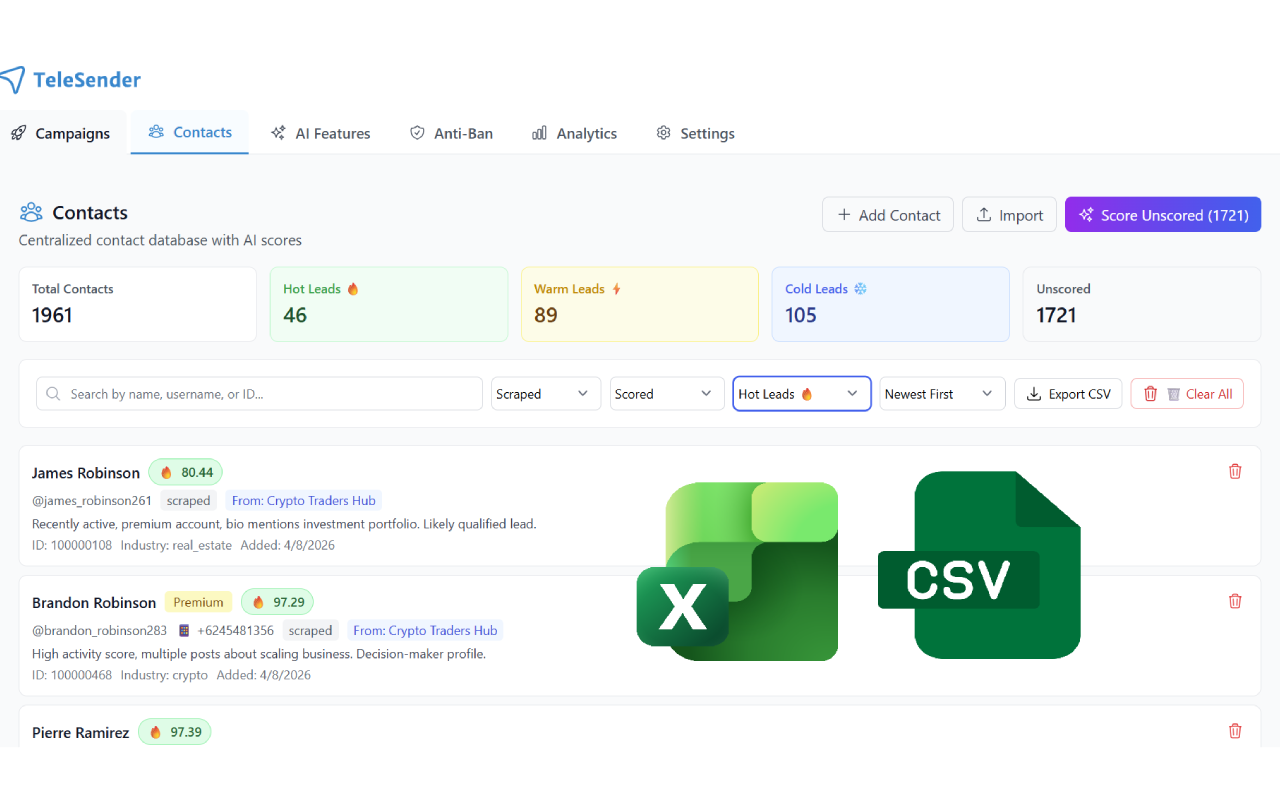Click the CSV file icon
The width and height of the screenshot is (1280, 800).
click(980, 566)
